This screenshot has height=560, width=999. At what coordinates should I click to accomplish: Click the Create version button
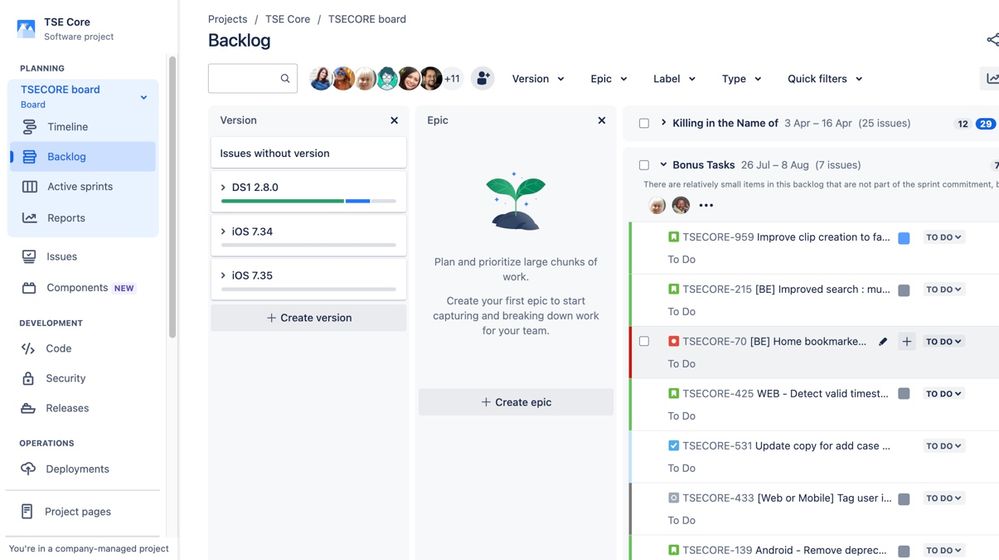click(308, 318)
